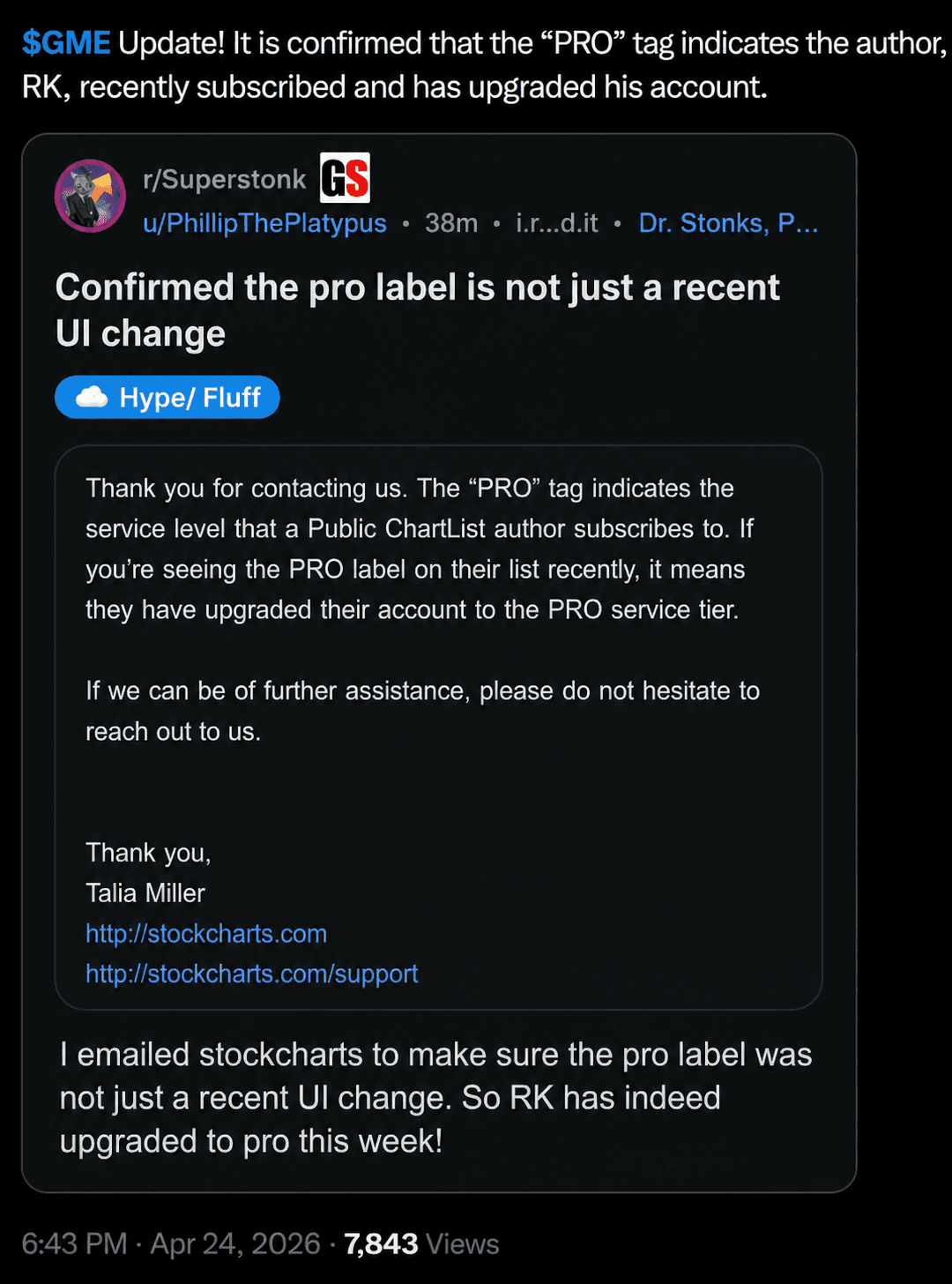Click the 6:43 PM tweet time
This screenshot has width=952, height=1284.
point(74,1244)
